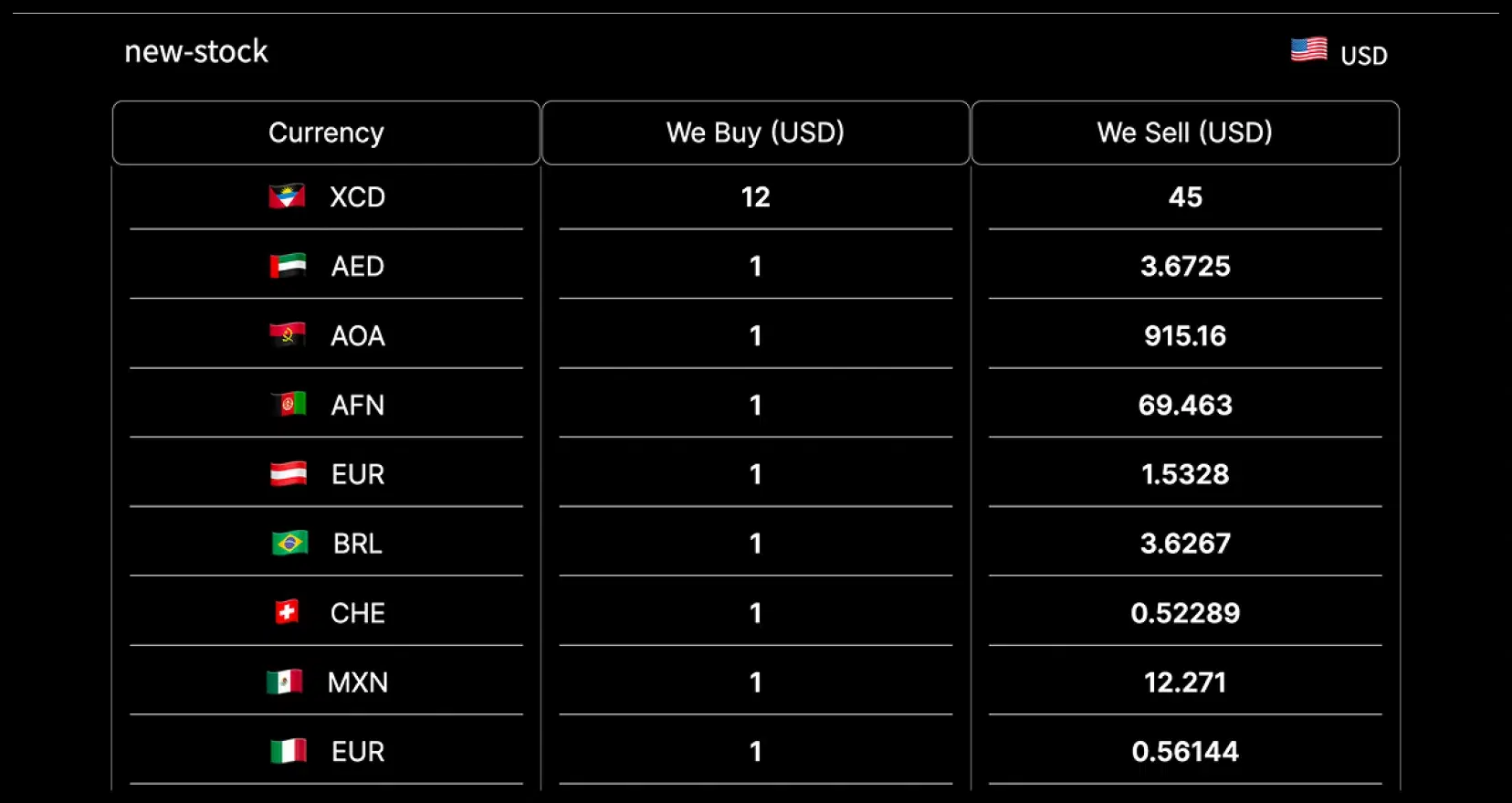The height and width of the screenshot is (803, 1512).
Task: Click the Angola flag beside AOA
Action: [288, 335]
